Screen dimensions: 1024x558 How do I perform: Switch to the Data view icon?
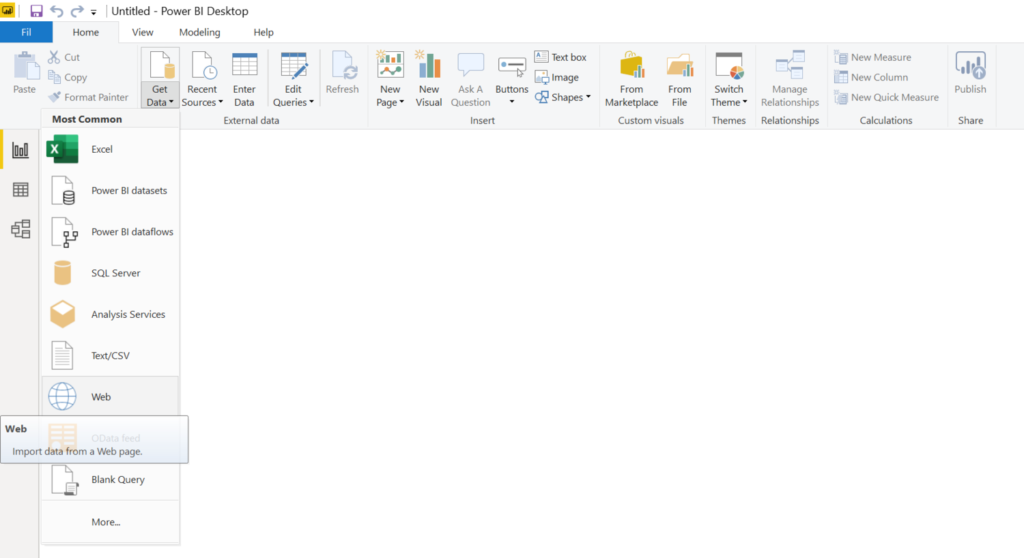(x=20, y=190)
